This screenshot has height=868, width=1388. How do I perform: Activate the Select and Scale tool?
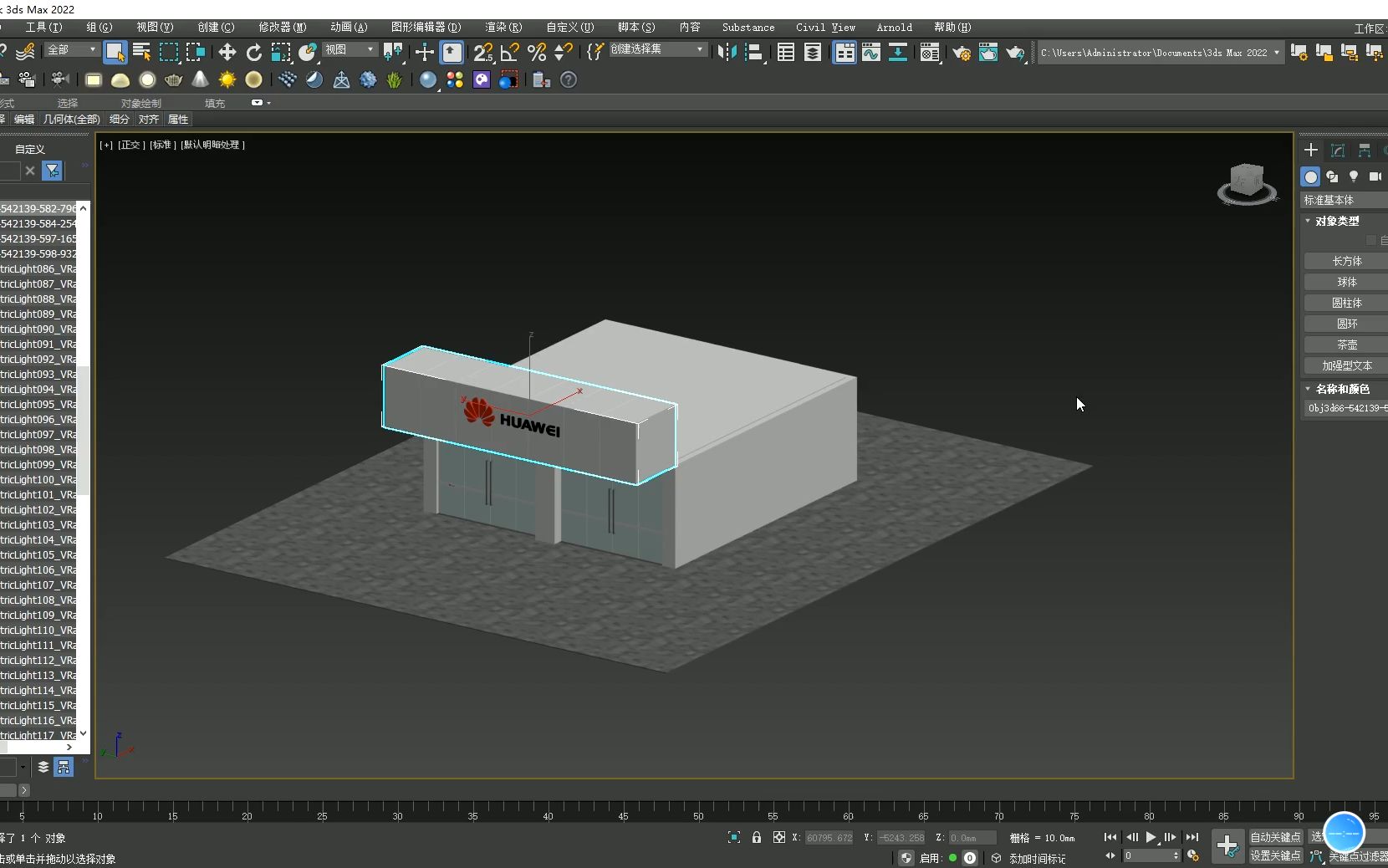(x=281, y=52)
